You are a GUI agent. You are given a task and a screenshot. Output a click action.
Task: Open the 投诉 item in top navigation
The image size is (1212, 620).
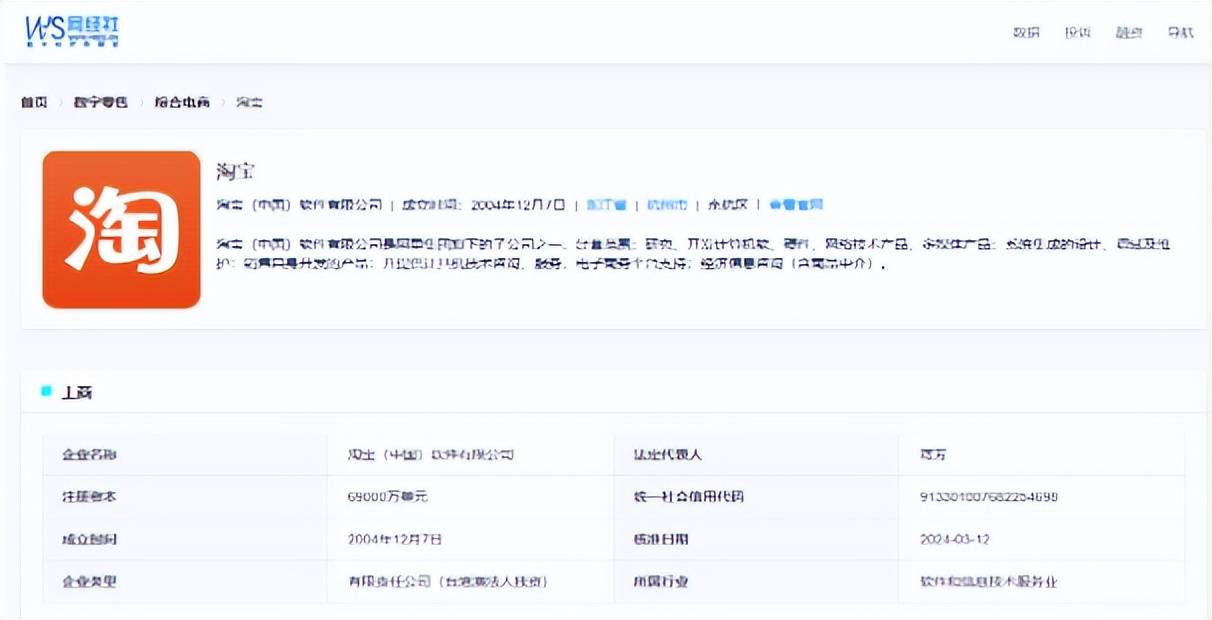(x=1077, y=32)
